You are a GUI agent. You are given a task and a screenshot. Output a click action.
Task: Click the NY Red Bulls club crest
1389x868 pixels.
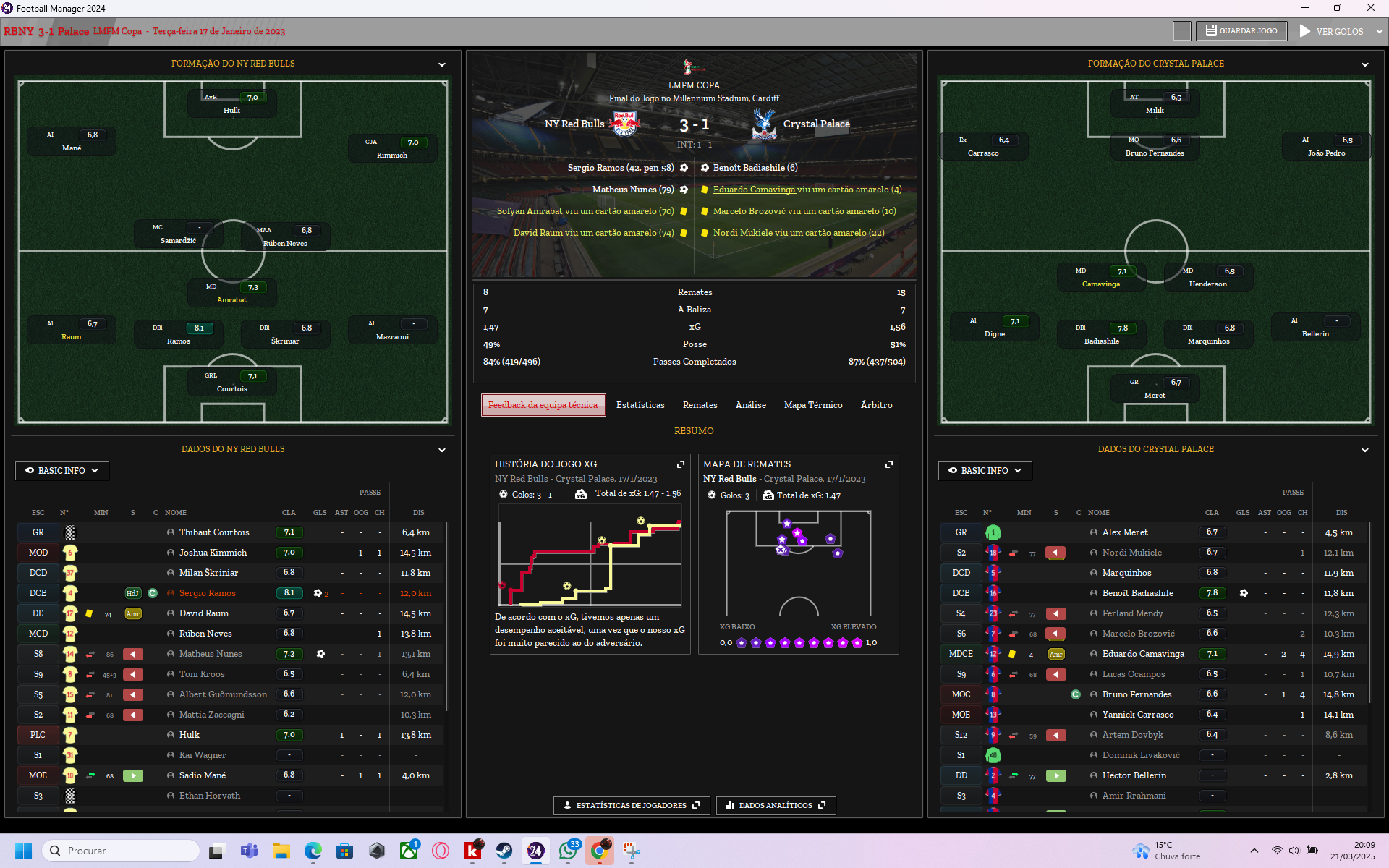625,124
